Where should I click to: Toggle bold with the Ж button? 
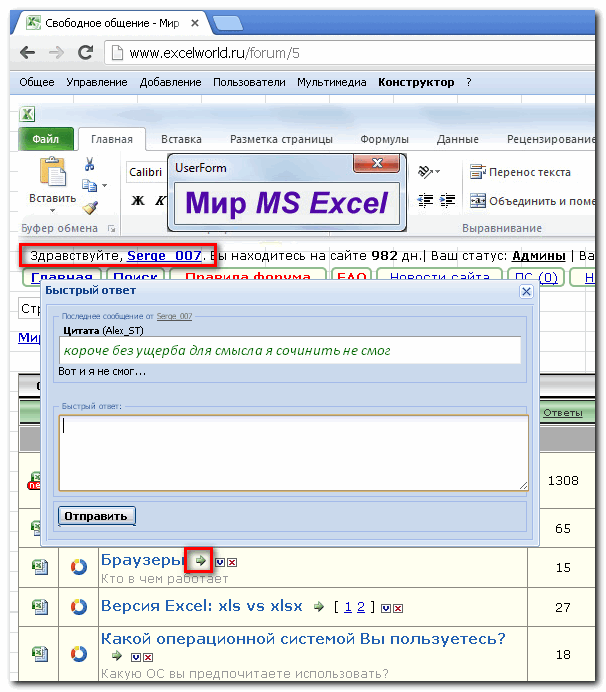138,200
